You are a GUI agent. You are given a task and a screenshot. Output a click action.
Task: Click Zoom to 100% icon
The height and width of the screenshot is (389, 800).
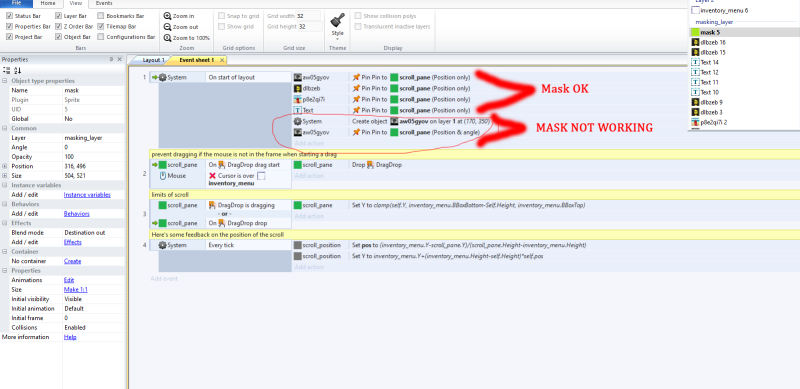coord(167,38)
